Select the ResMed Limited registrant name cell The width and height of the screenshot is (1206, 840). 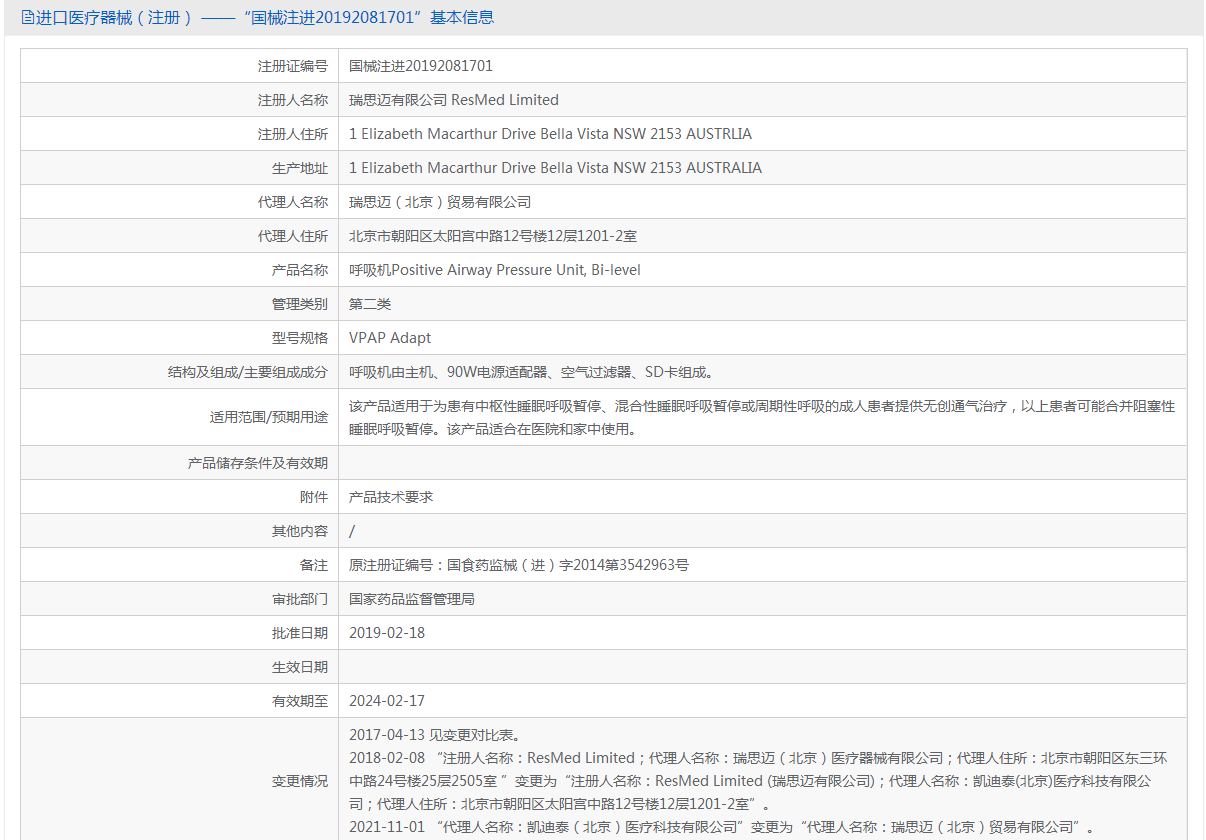click(x=453, y=100)
